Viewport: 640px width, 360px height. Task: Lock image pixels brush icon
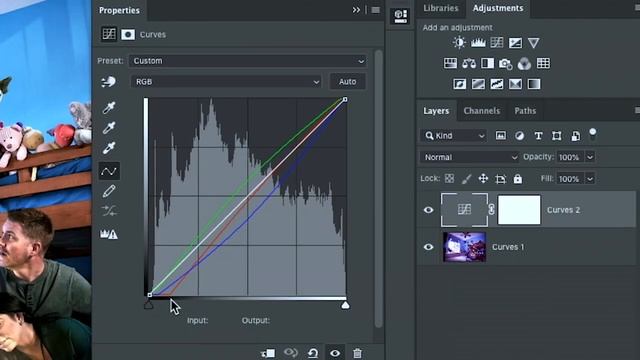(467, 178)
